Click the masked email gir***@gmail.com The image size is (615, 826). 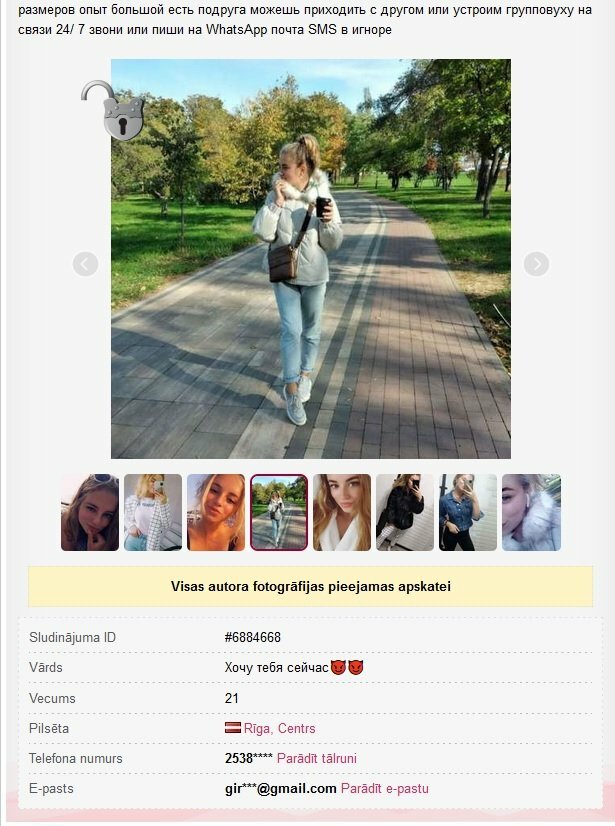pyautogui.click(x=280, y=789)
